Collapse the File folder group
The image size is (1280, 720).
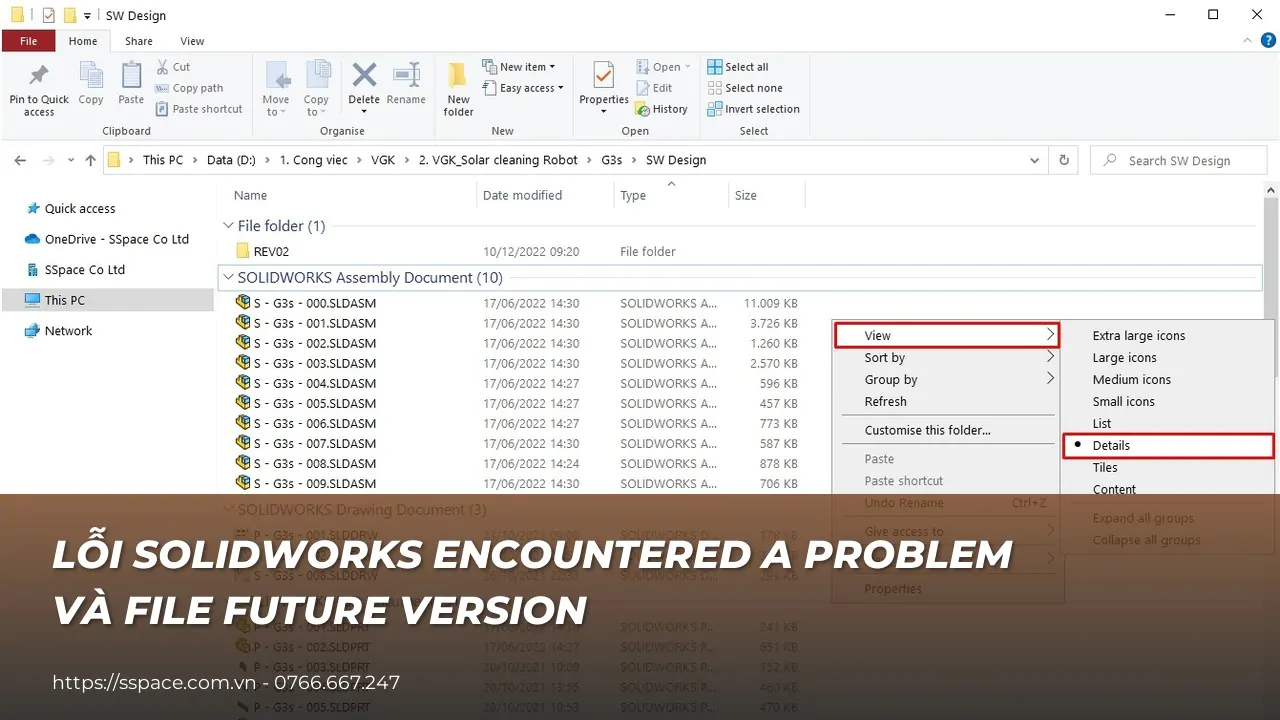[228, 226]
